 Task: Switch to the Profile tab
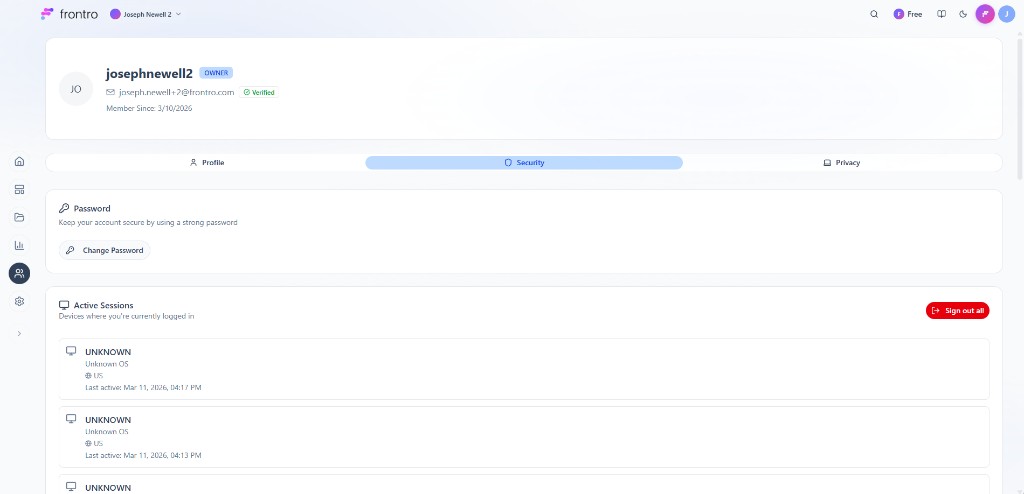pyautogui.click(x=206, y=163)
